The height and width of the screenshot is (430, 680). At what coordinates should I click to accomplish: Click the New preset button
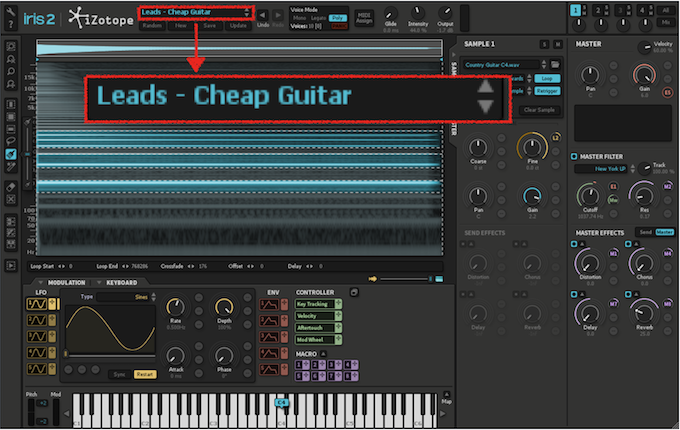180,26
